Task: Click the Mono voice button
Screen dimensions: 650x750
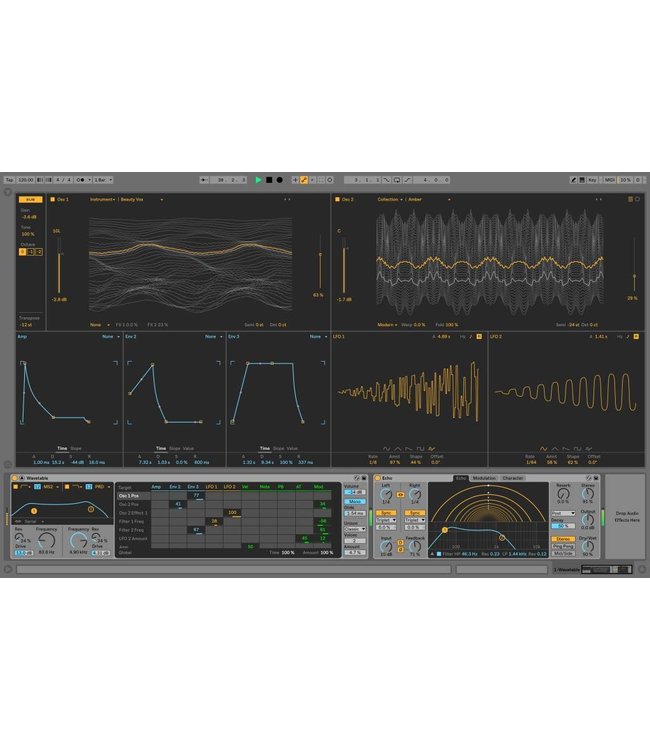Action: (355, 501)
